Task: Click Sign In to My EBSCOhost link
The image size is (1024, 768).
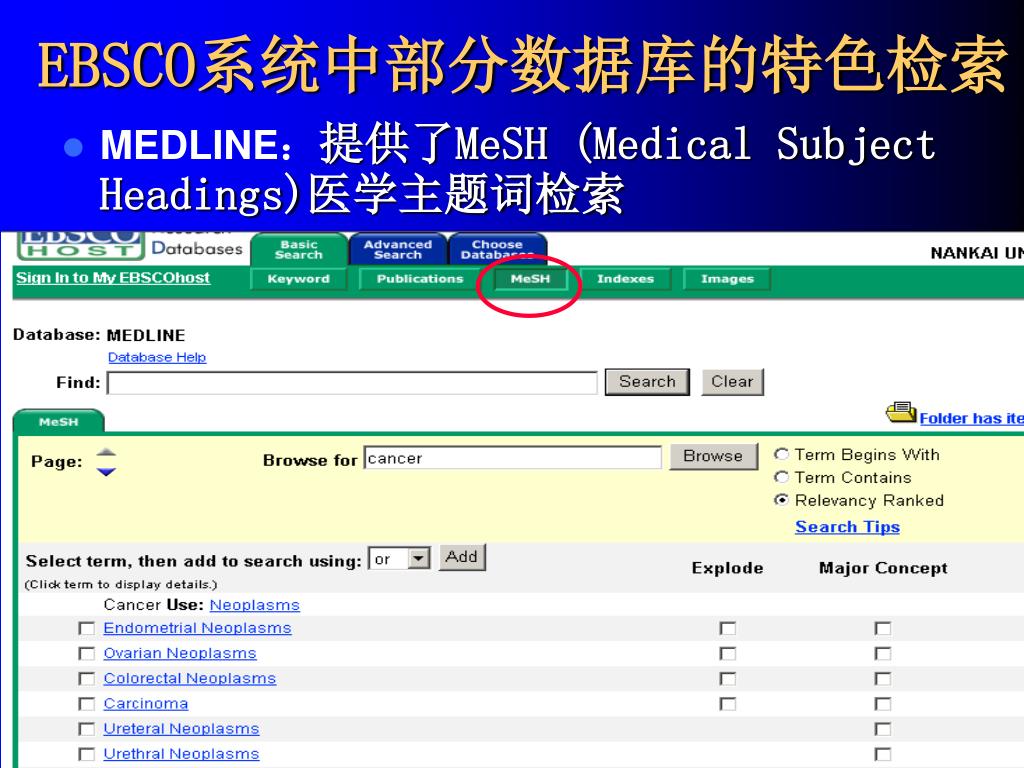Action: [113, 278]
